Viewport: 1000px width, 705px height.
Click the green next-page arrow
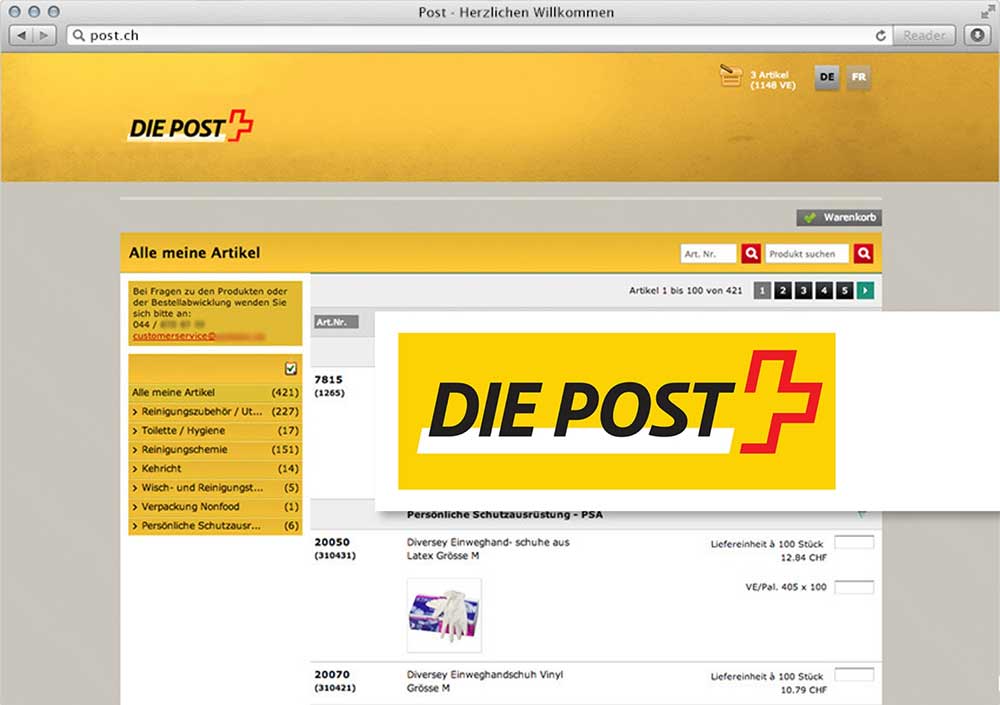pos(865,291)
